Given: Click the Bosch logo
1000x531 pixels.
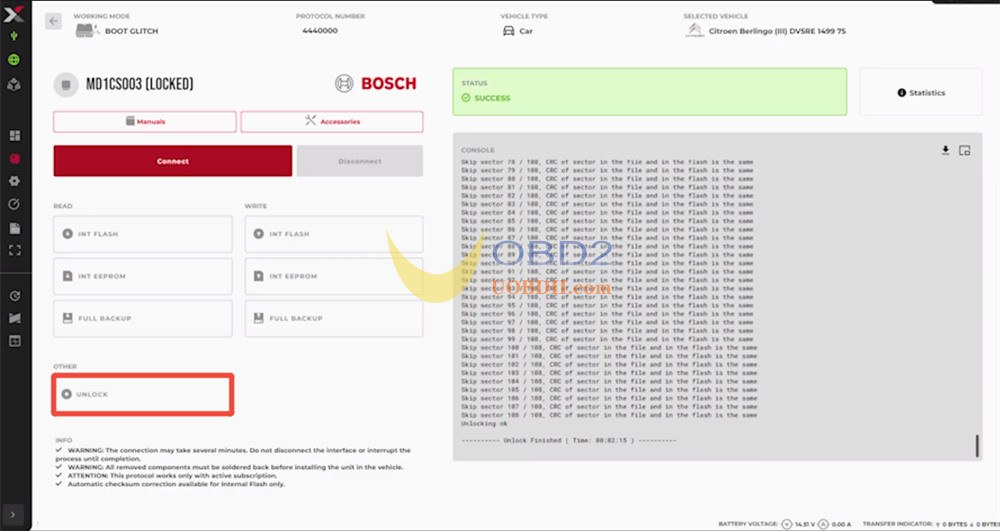Looking at the screenshot, I should click(376, 84).
